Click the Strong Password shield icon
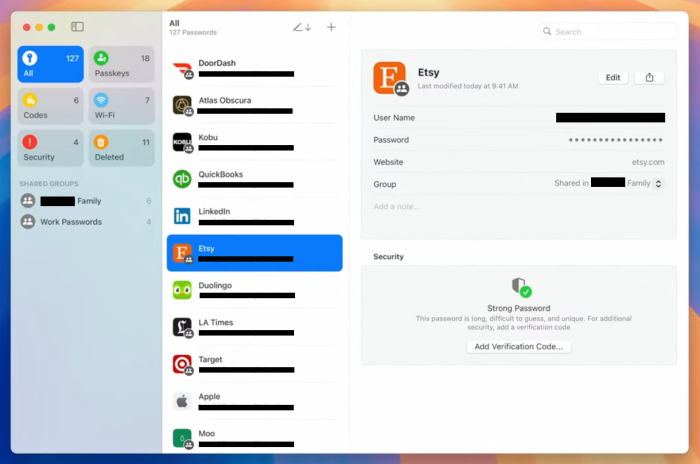 click(x=521, y=287)
